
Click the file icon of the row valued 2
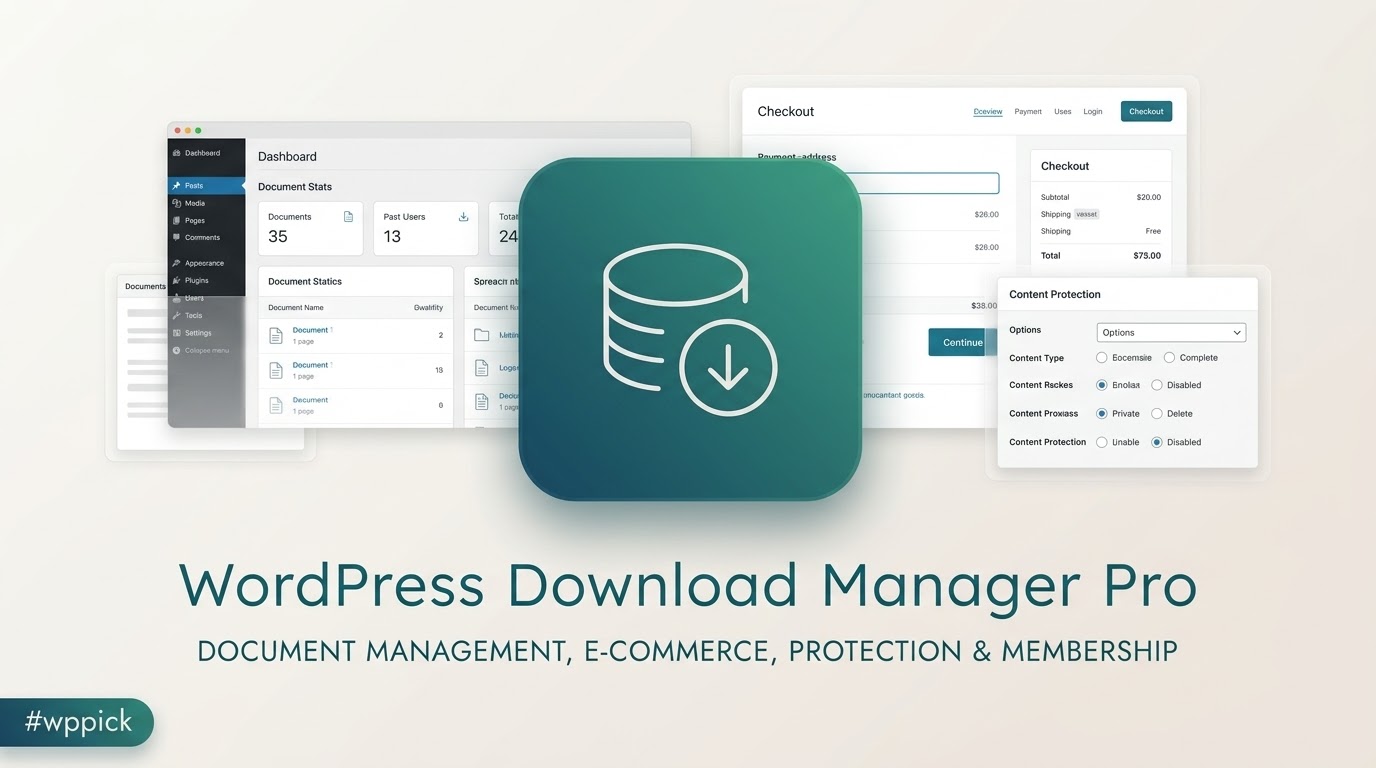[276, 335]
